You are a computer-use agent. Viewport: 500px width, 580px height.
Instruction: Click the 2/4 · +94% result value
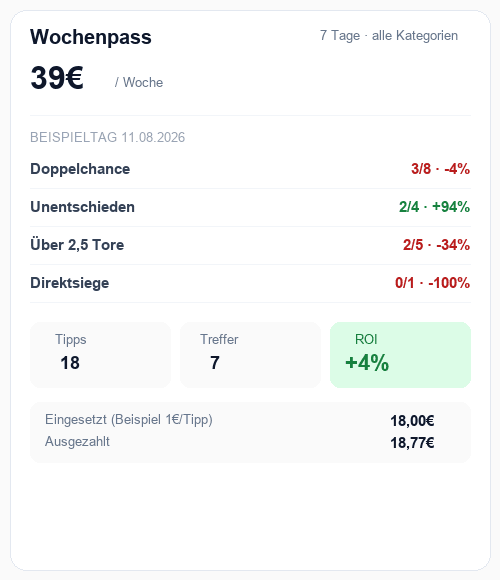click(434, 207)
